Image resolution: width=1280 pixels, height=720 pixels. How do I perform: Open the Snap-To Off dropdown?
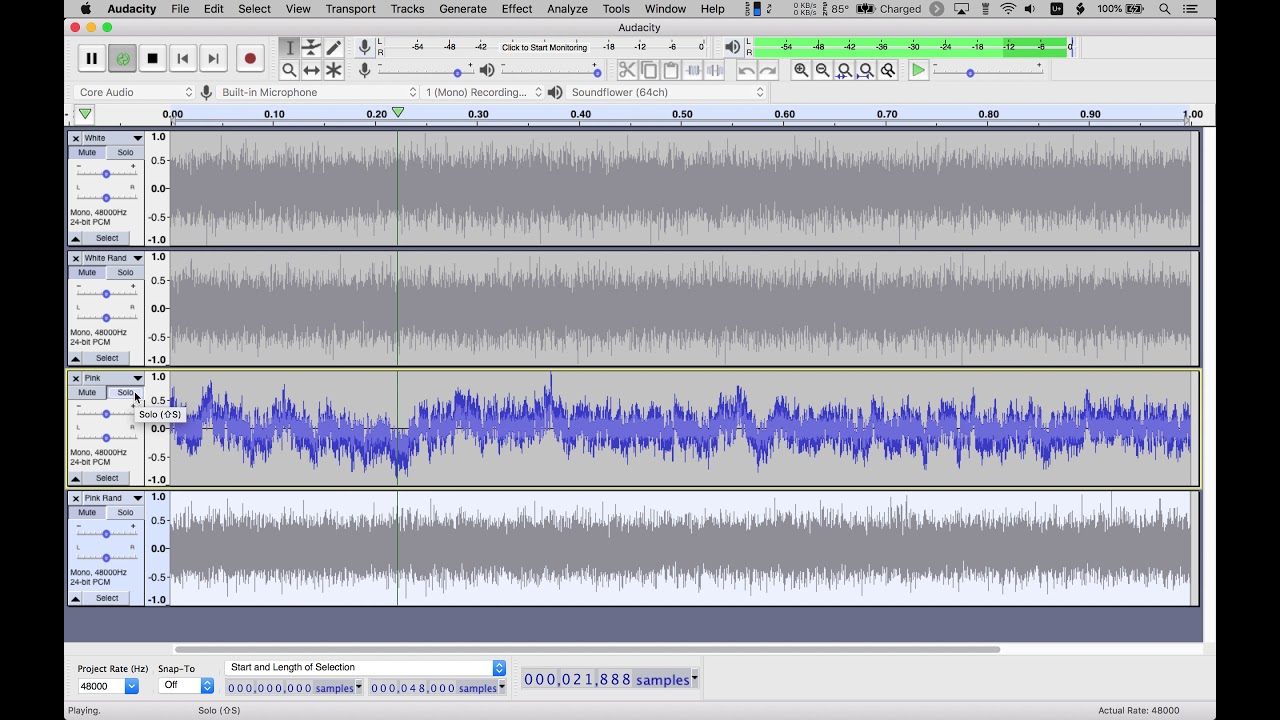click(x=186, y=686)
